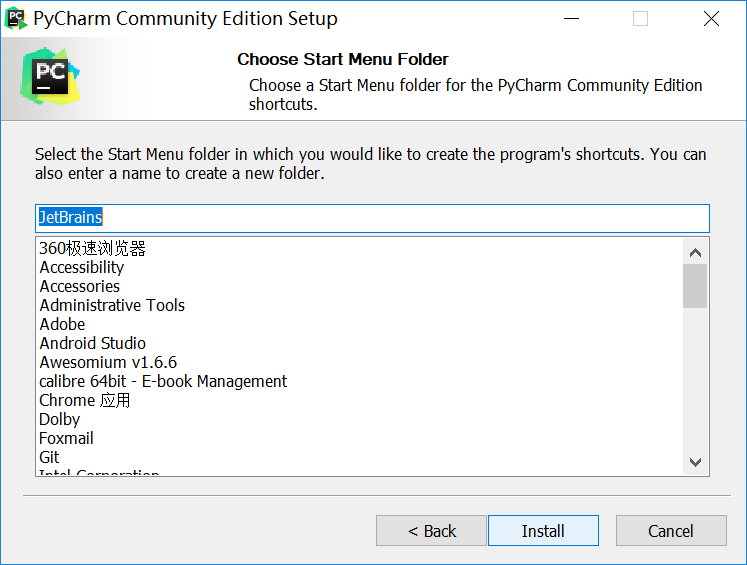Image resolution: width=747 pixels, height=565 pixels.
Task: Choose the Git folder
Action: [x=50, y=457]
